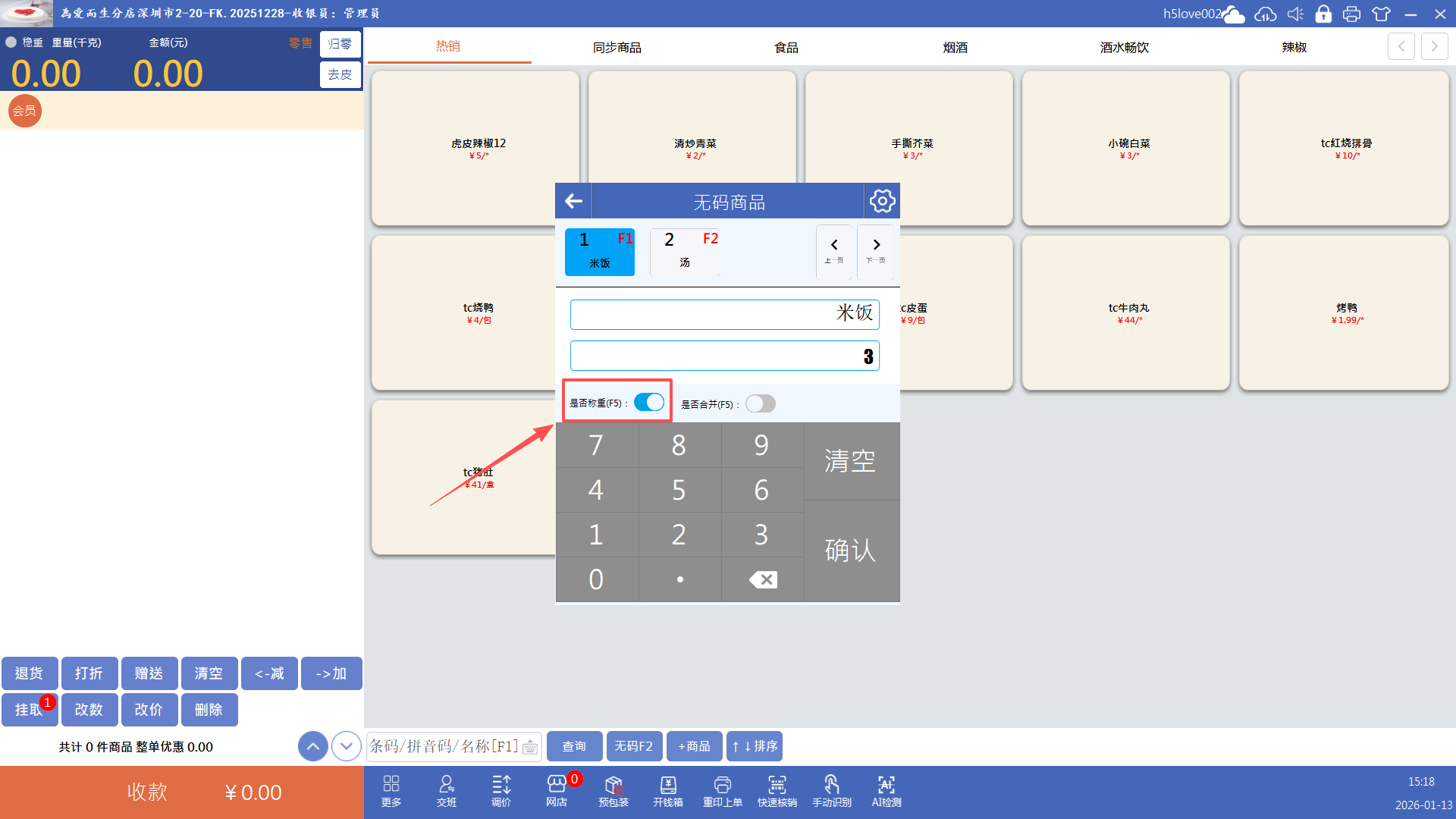Toggle the 稳重 radio indicator
The height and width of the screenshot is (819, 1456).
(11, 42)
